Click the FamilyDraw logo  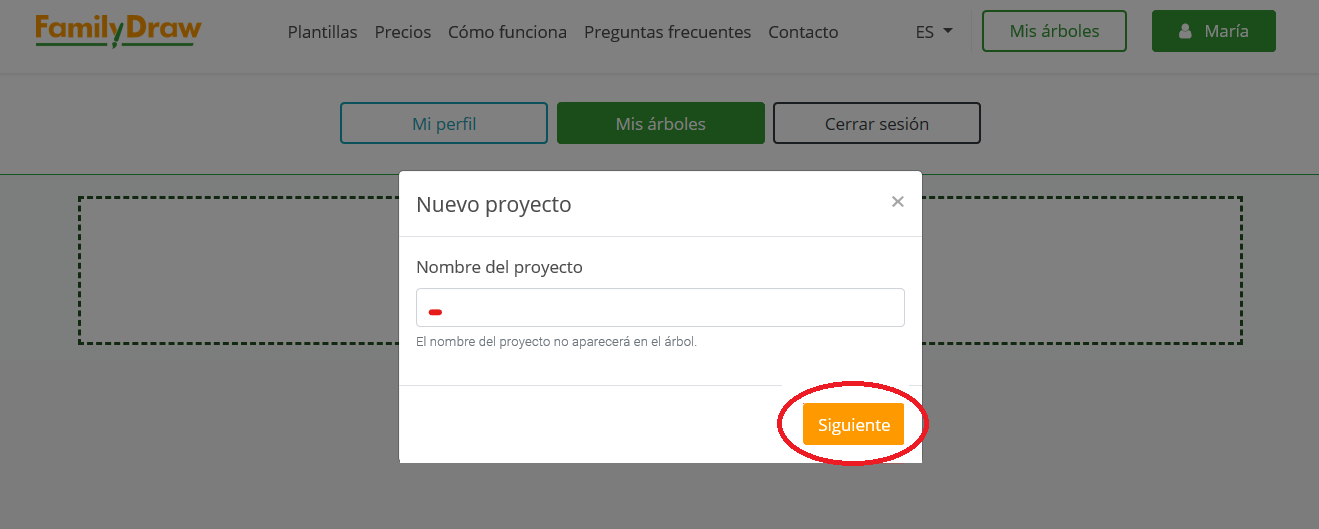pos(118,31)
